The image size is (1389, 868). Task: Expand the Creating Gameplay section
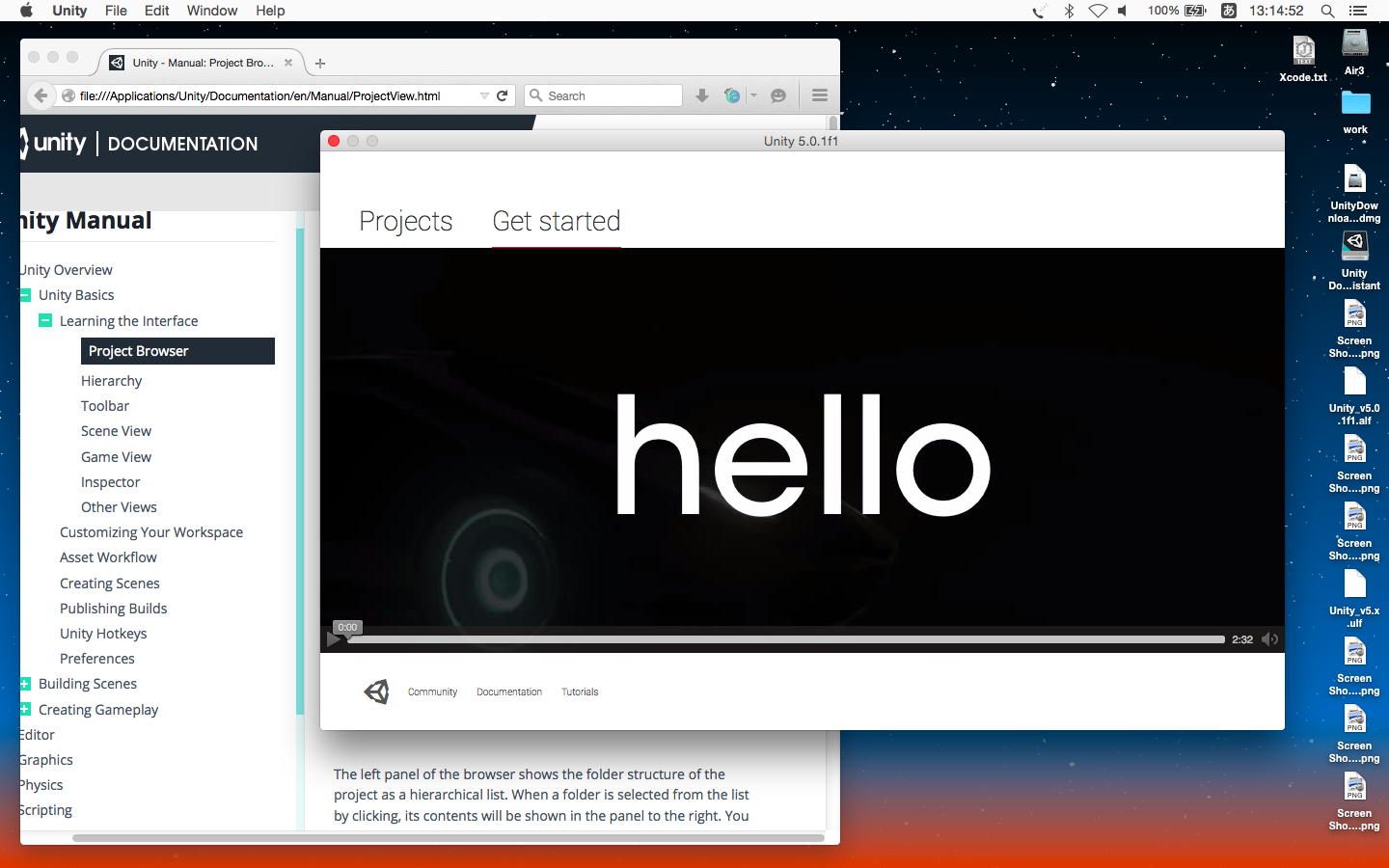tap(26, 709)
